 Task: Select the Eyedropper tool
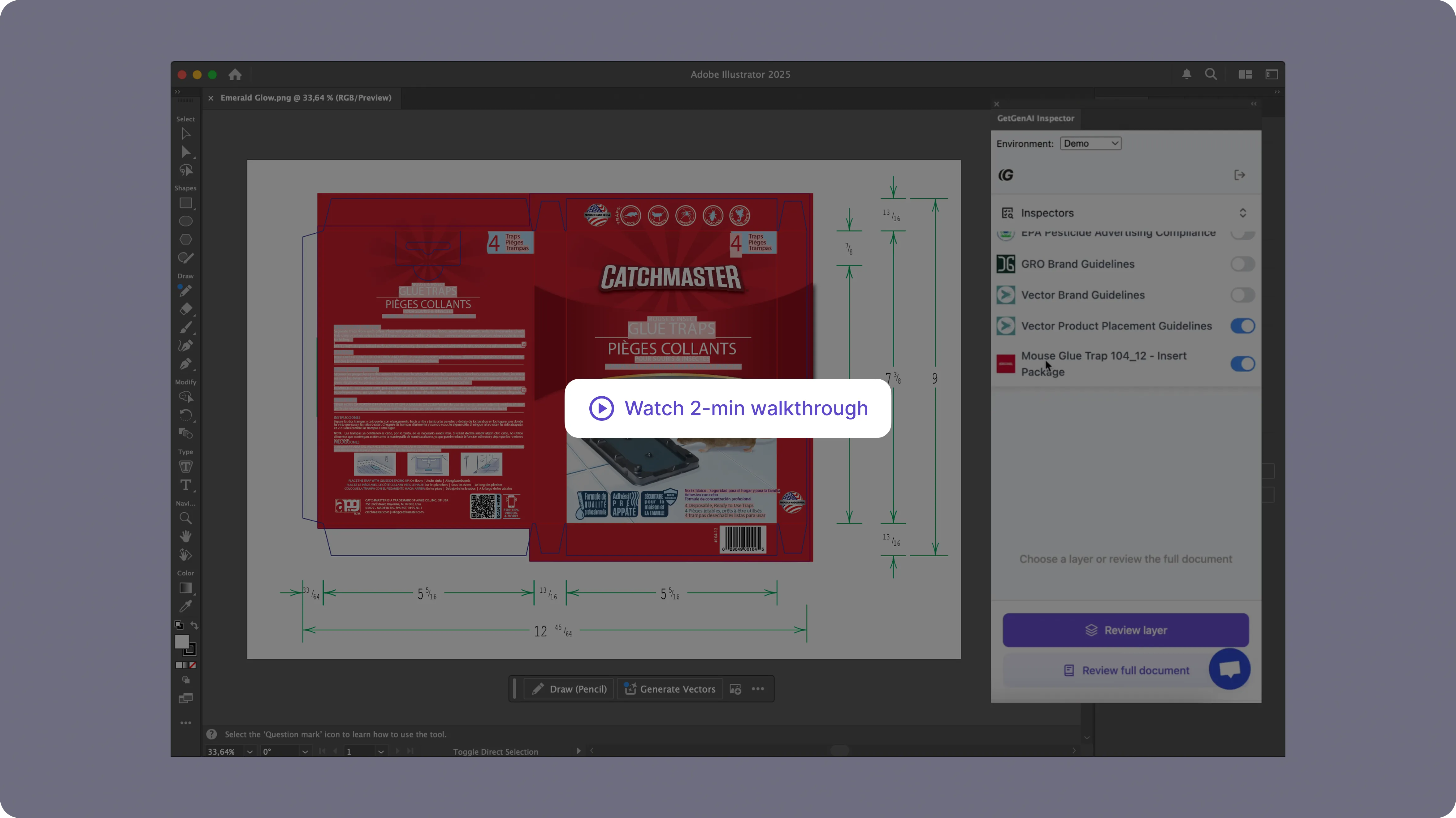185,606
